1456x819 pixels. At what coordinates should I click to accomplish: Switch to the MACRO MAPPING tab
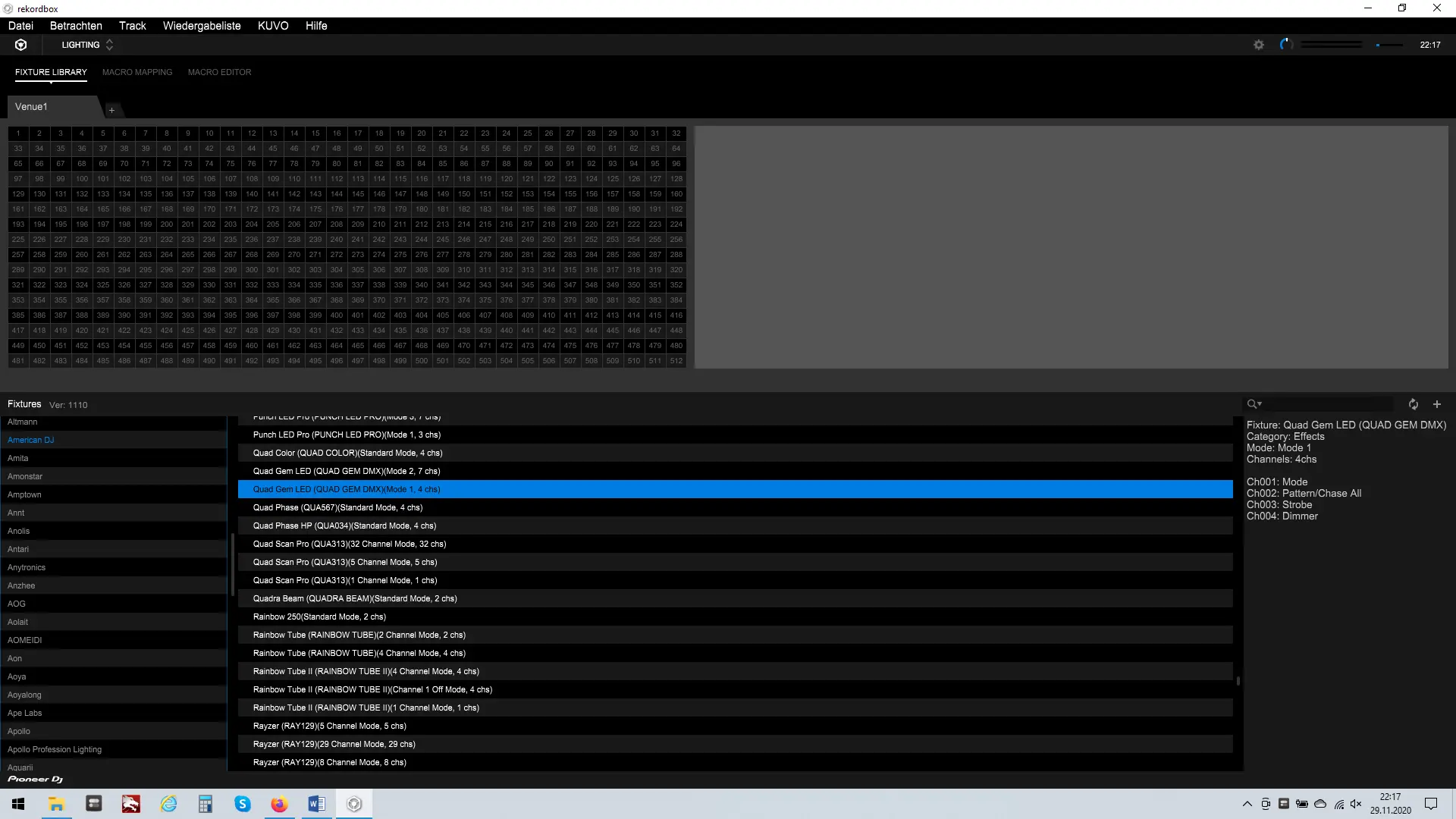coord(137,72)
